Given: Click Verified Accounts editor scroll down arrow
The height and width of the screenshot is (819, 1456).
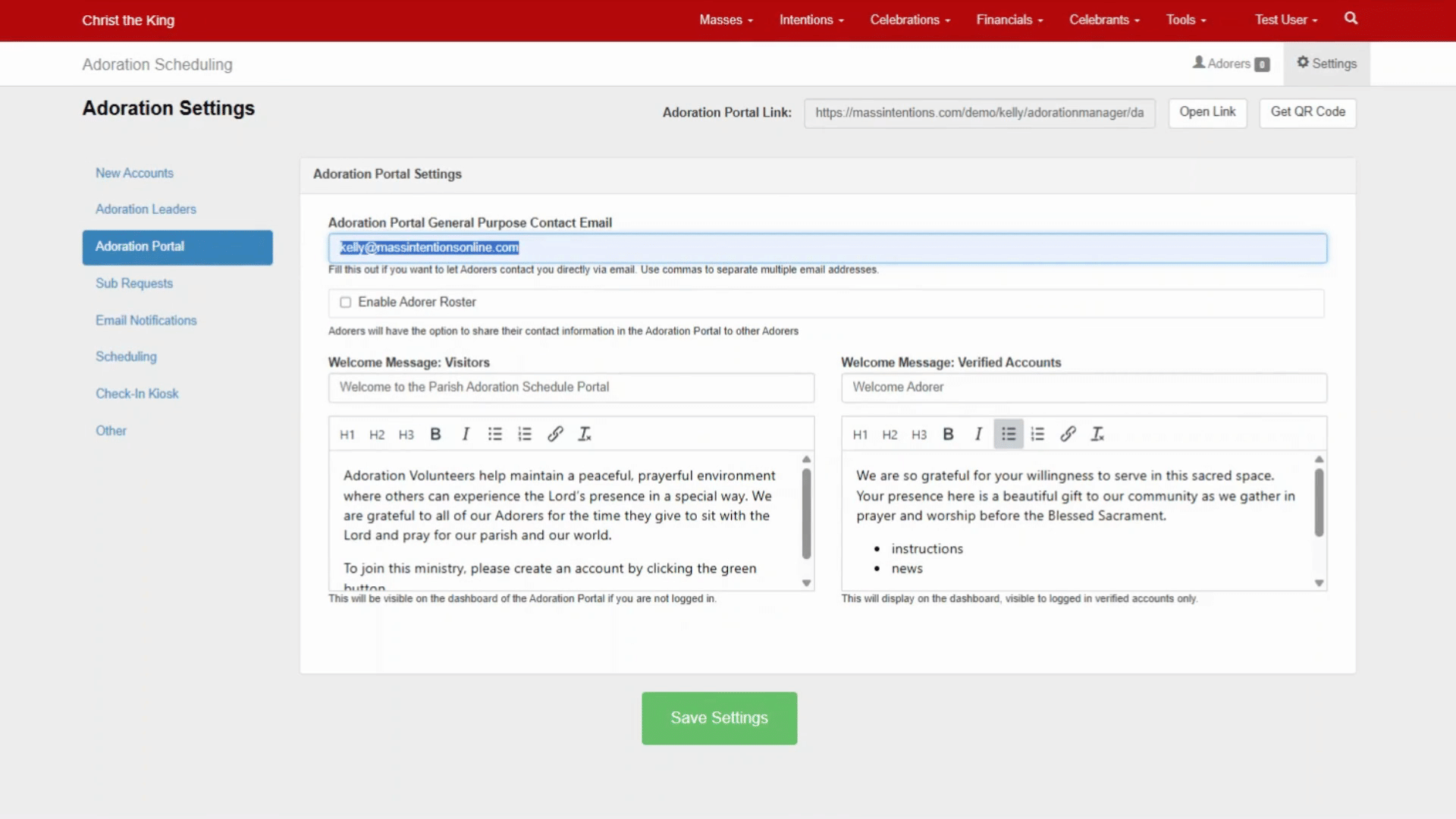Looking at the screenshot, I should coord(1319,583).
